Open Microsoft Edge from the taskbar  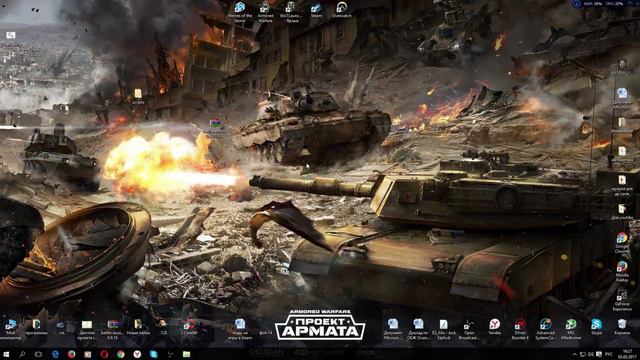55,354
